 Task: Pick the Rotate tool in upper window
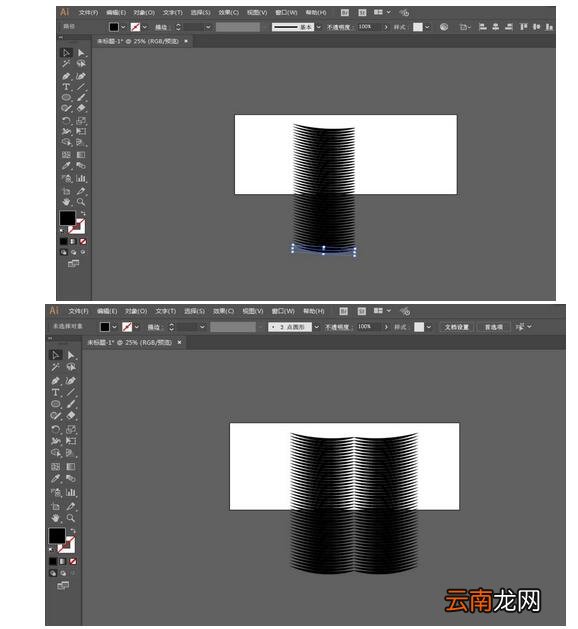[x=66, y=120]
